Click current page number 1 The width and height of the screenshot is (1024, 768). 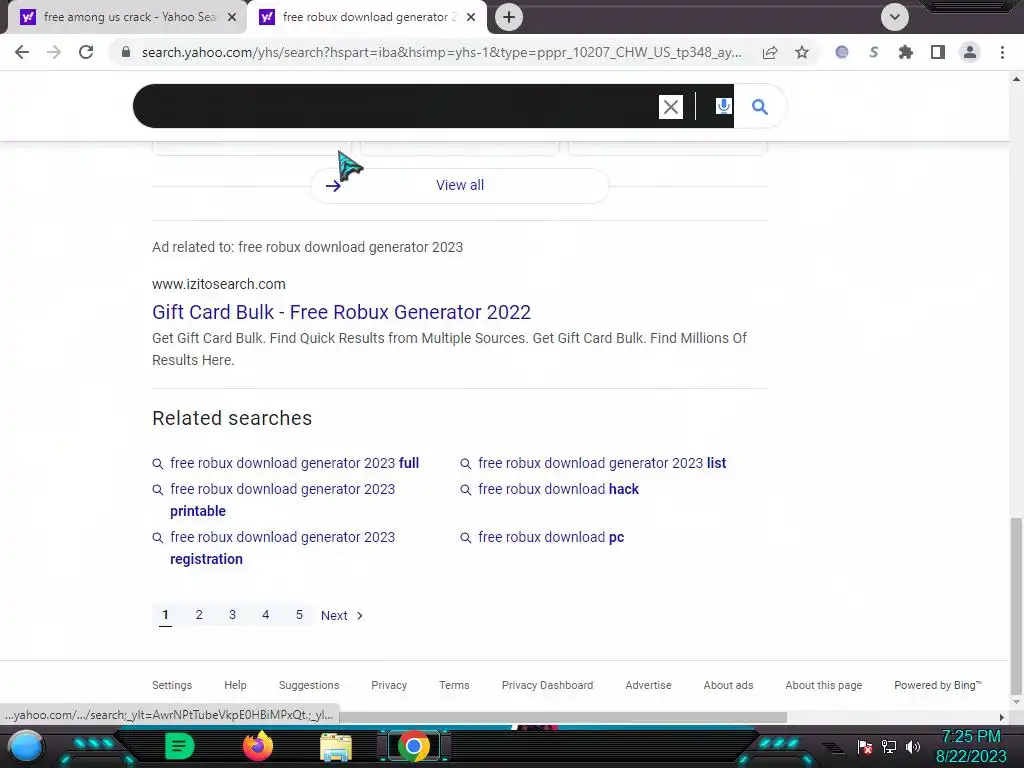pos(165,615)
